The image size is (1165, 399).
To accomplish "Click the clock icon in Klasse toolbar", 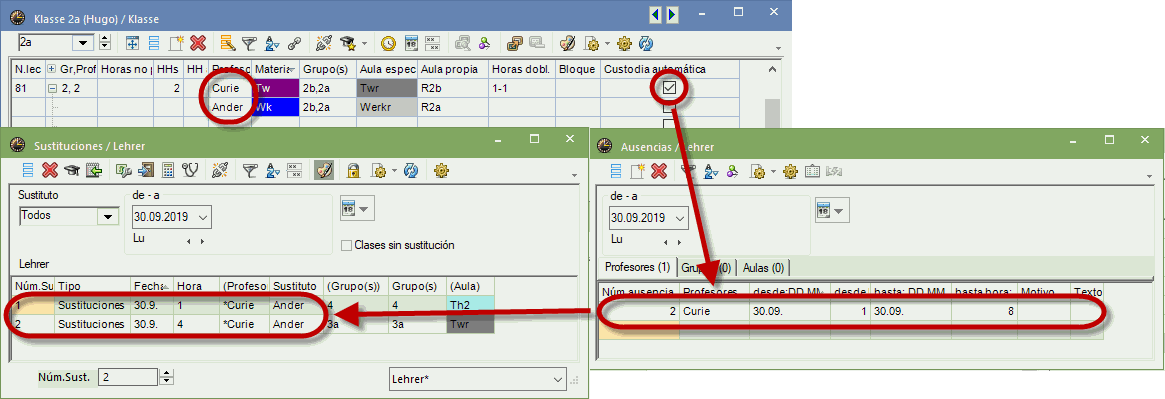I will click(388, 43).
